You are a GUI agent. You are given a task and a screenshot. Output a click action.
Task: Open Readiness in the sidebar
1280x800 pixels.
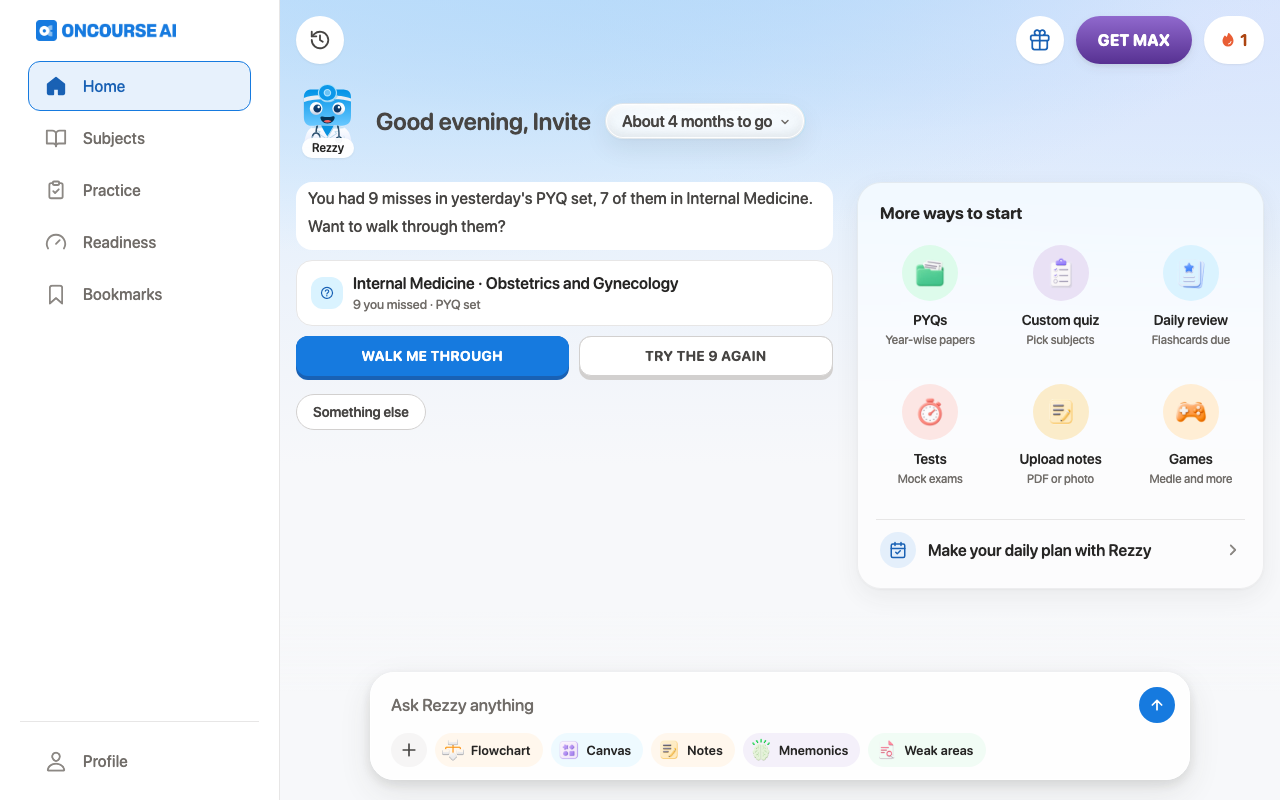[139, 242]
